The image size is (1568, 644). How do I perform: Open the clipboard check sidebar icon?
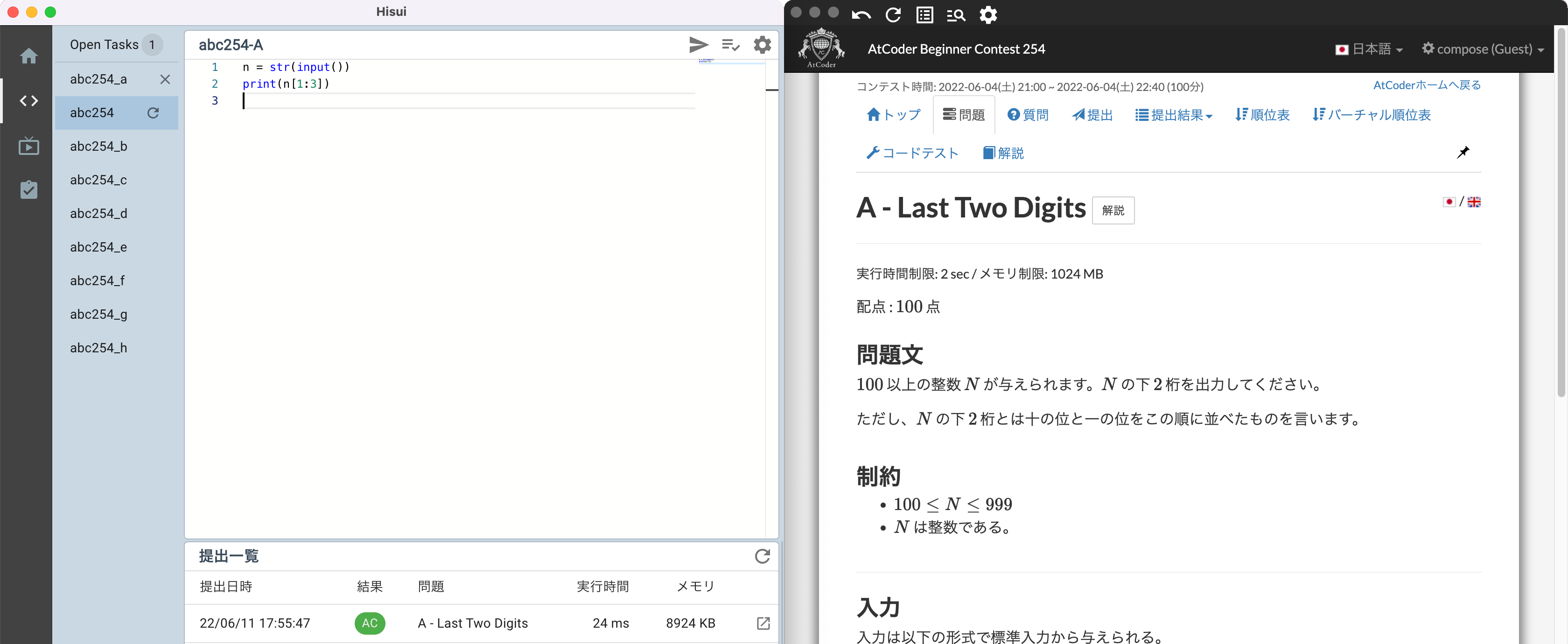pyautogui.click(x=28, y=190)
